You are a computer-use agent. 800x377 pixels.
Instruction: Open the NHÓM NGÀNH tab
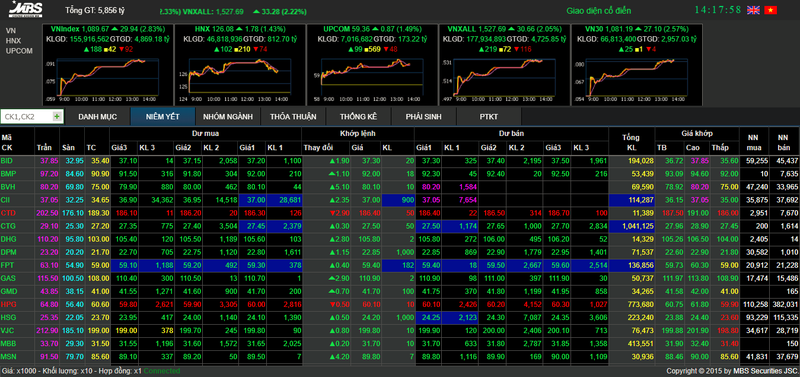(228, 116)
